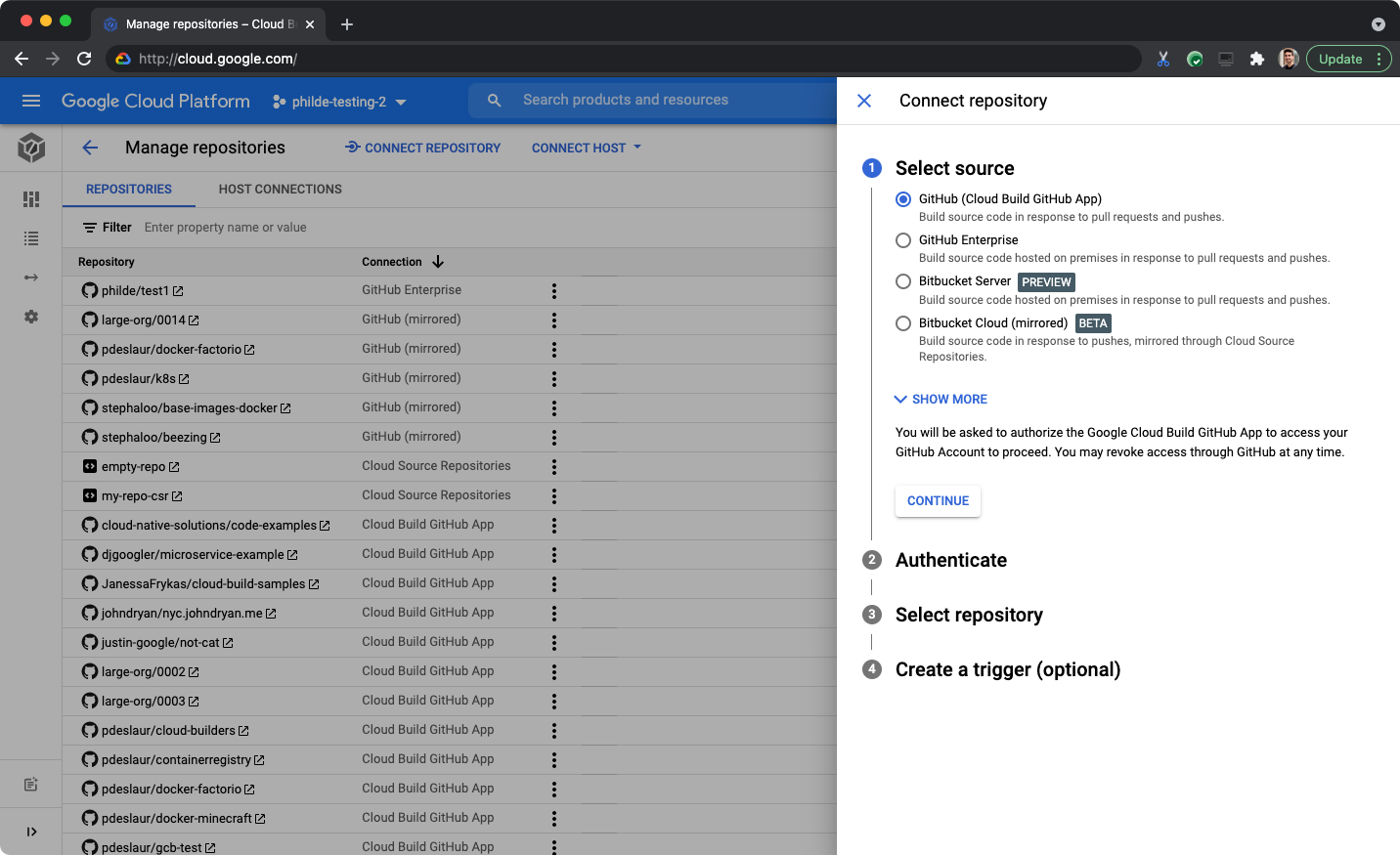This screenshot has height=855, width=1400.
Task: Open the actions menu for large-org/0003
Action: click(x=554, y=702)
